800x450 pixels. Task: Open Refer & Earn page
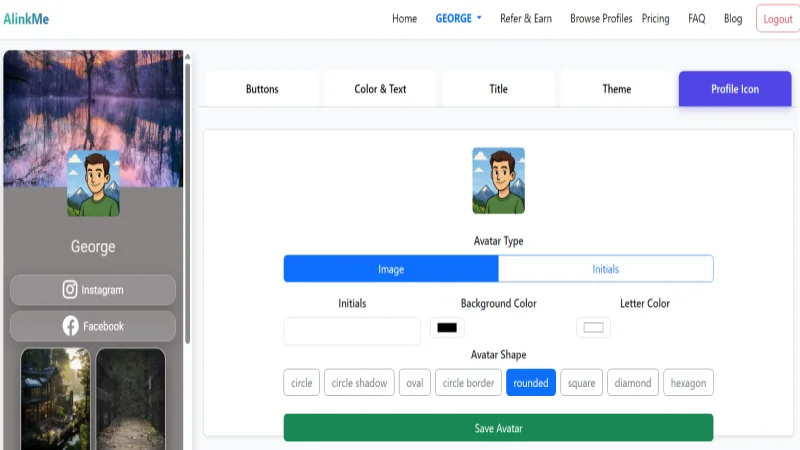(526, 19)
